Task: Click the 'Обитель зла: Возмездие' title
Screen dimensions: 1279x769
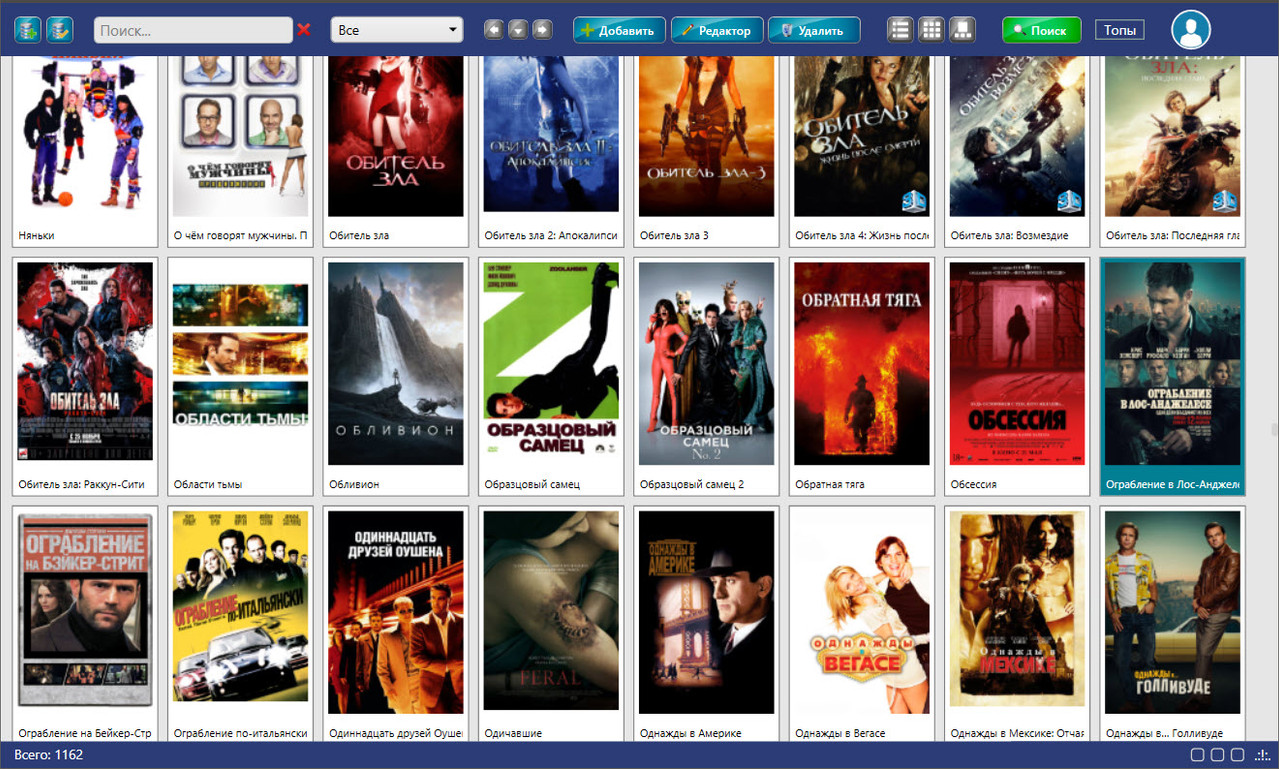Action: (x=1009, y=236)
